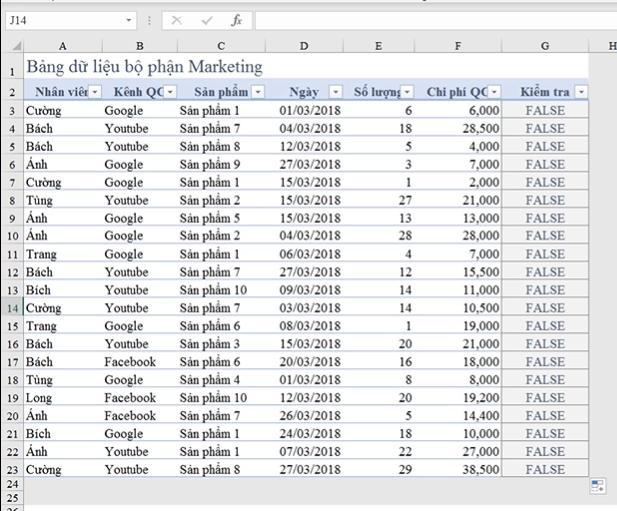Click cell 07/03/2018
Image resolution: width=617 pixels, height=511 pixels.
pos(304,452)
